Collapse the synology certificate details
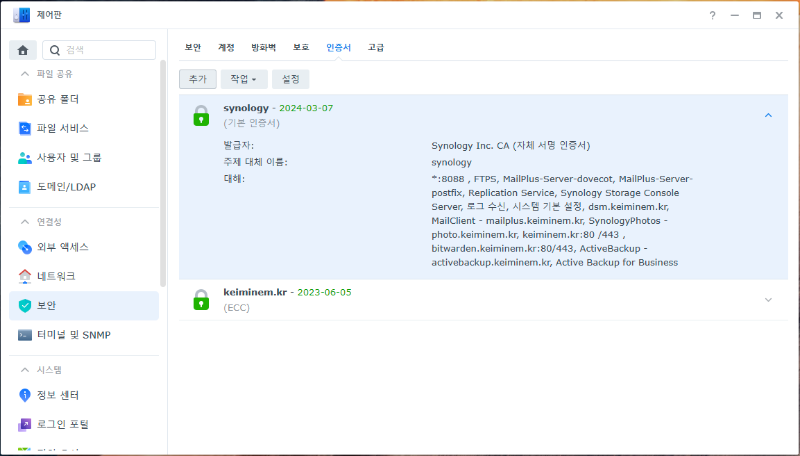Image resolution: width=800 pixels, height=456 pixels. pos(768,115)
